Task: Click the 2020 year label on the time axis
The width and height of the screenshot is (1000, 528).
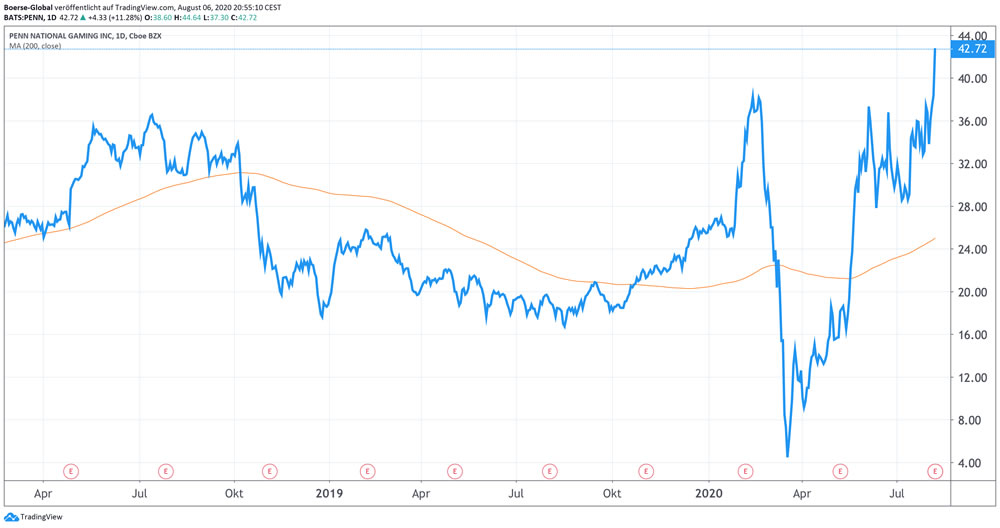Action: pos(709,494)
